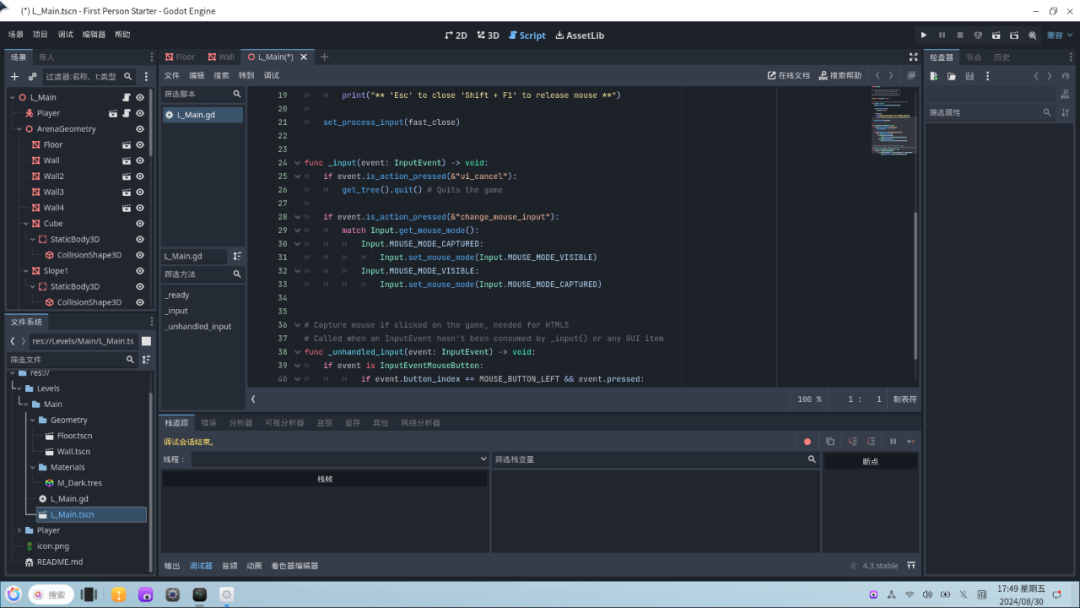Run the current scene icon
The height and width of the screenshot is (608, 1080).
click(x=996, y=35)
